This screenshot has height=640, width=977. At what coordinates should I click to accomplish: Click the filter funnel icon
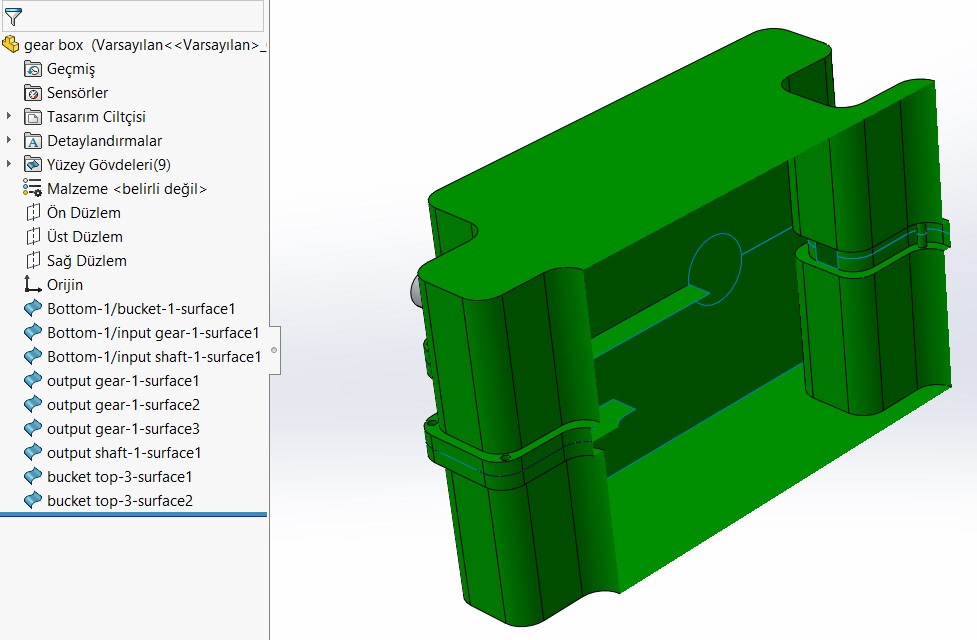pyautogui.click(x=13, y=17)
